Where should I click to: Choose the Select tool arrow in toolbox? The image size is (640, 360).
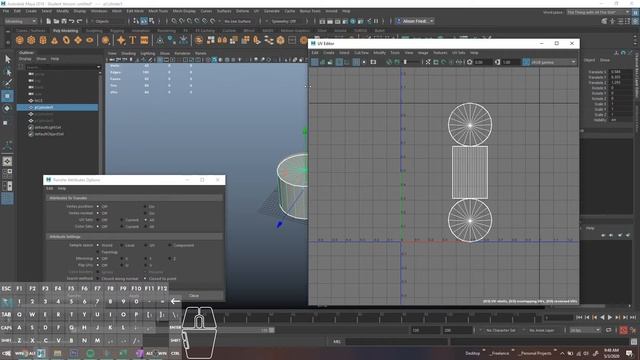pos(7,60)
